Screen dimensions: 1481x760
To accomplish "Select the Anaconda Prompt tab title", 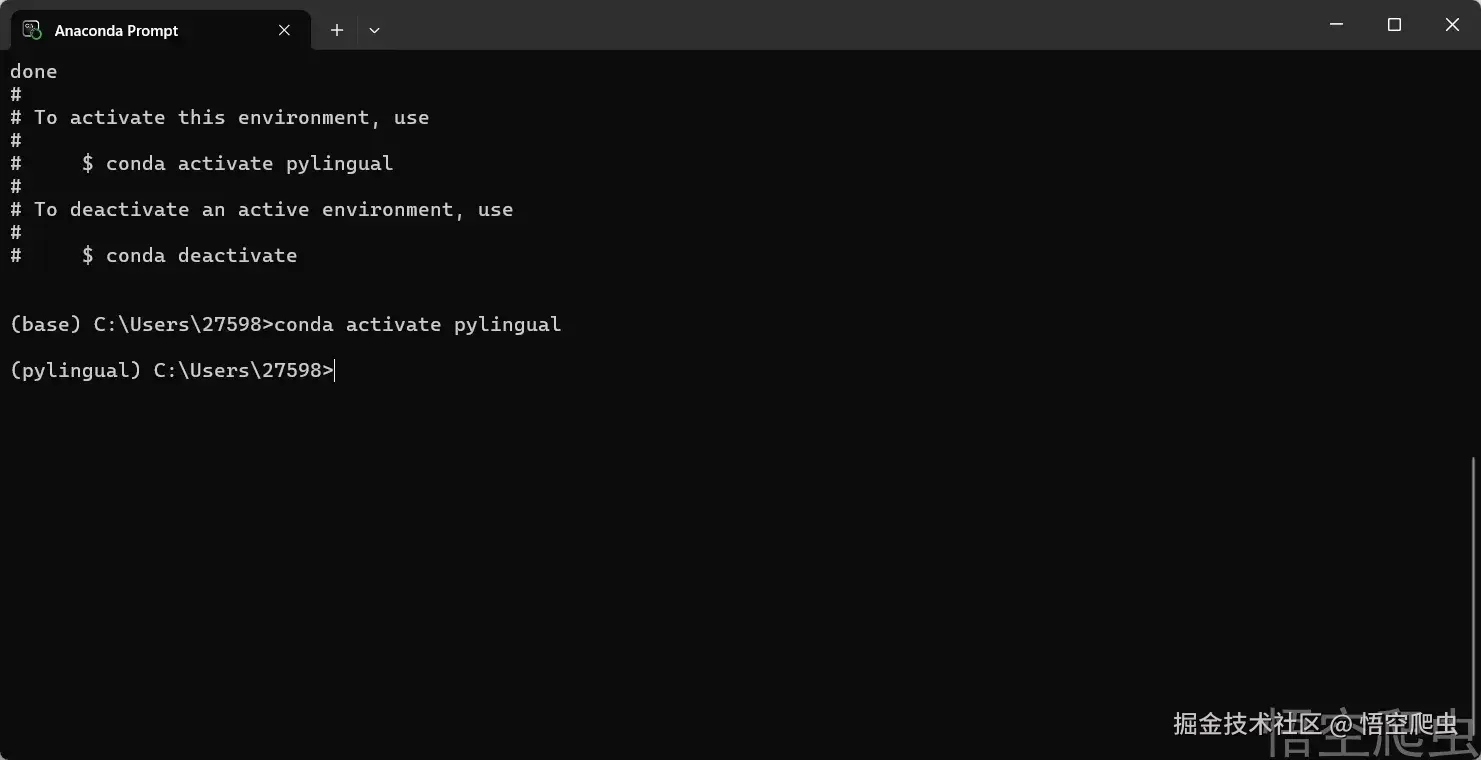I will (116, 31).
